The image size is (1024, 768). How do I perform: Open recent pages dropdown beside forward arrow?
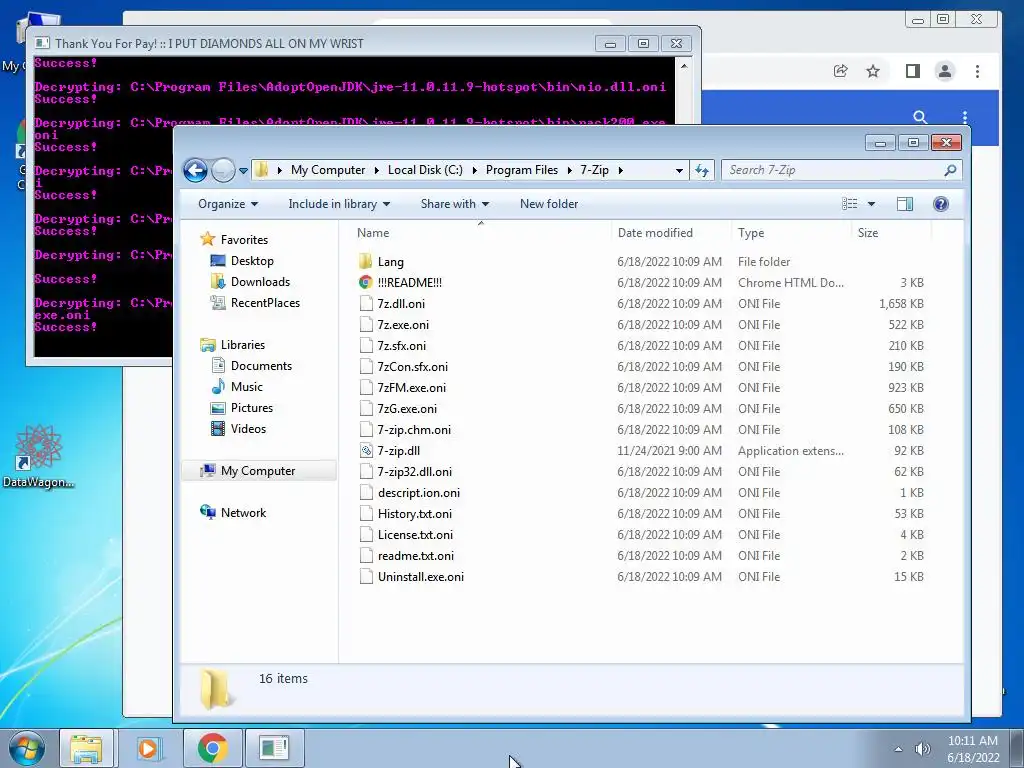coord(244,170)
